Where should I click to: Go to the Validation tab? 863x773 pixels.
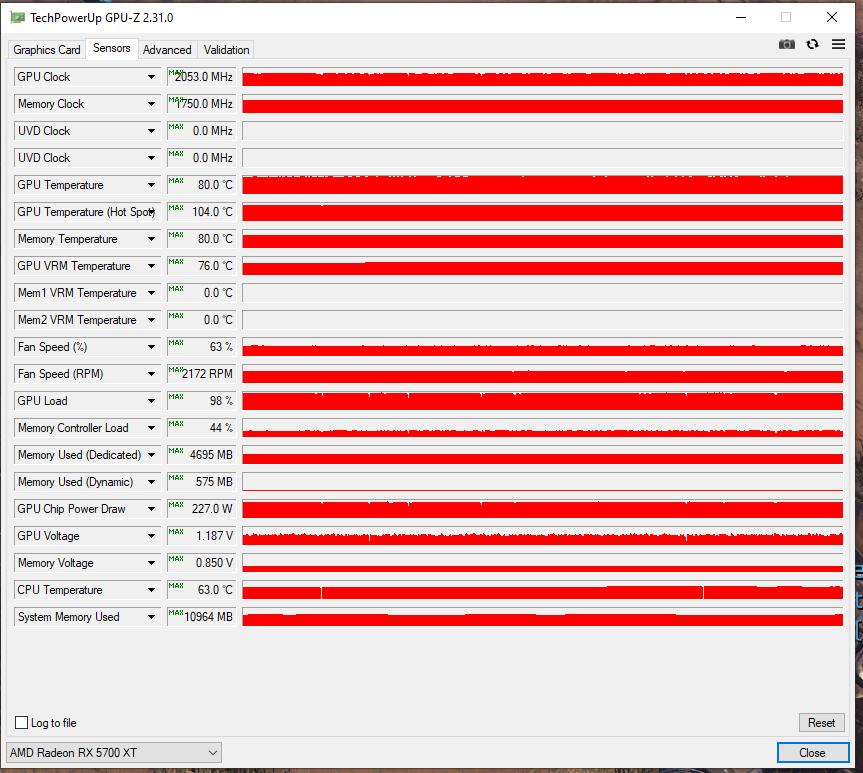pyautogui.click(x=226, y=50)
